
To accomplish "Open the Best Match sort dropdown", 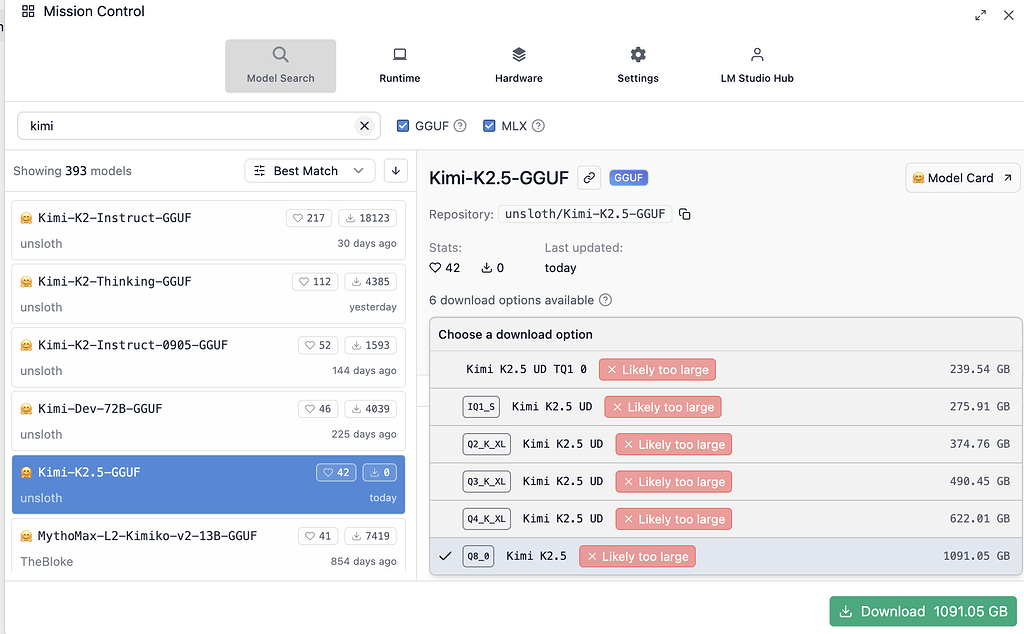I will [x=310, y=170].
